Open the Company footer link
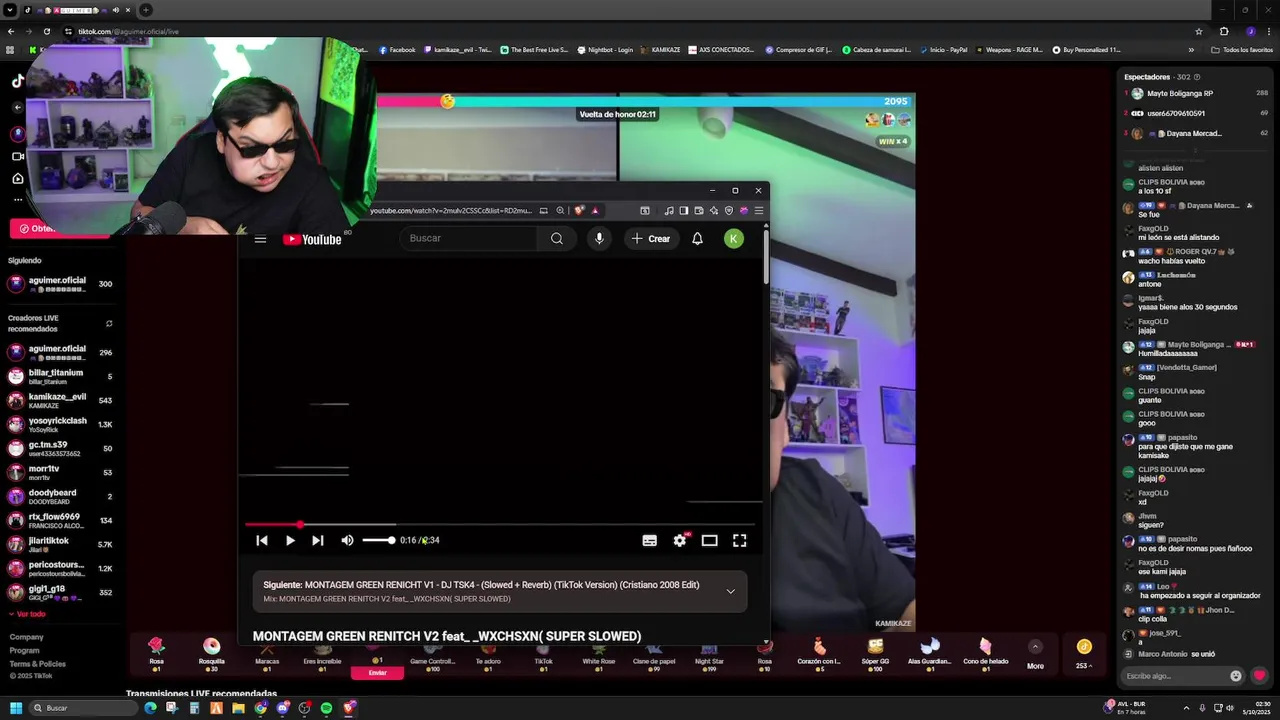 pos(26,637)
